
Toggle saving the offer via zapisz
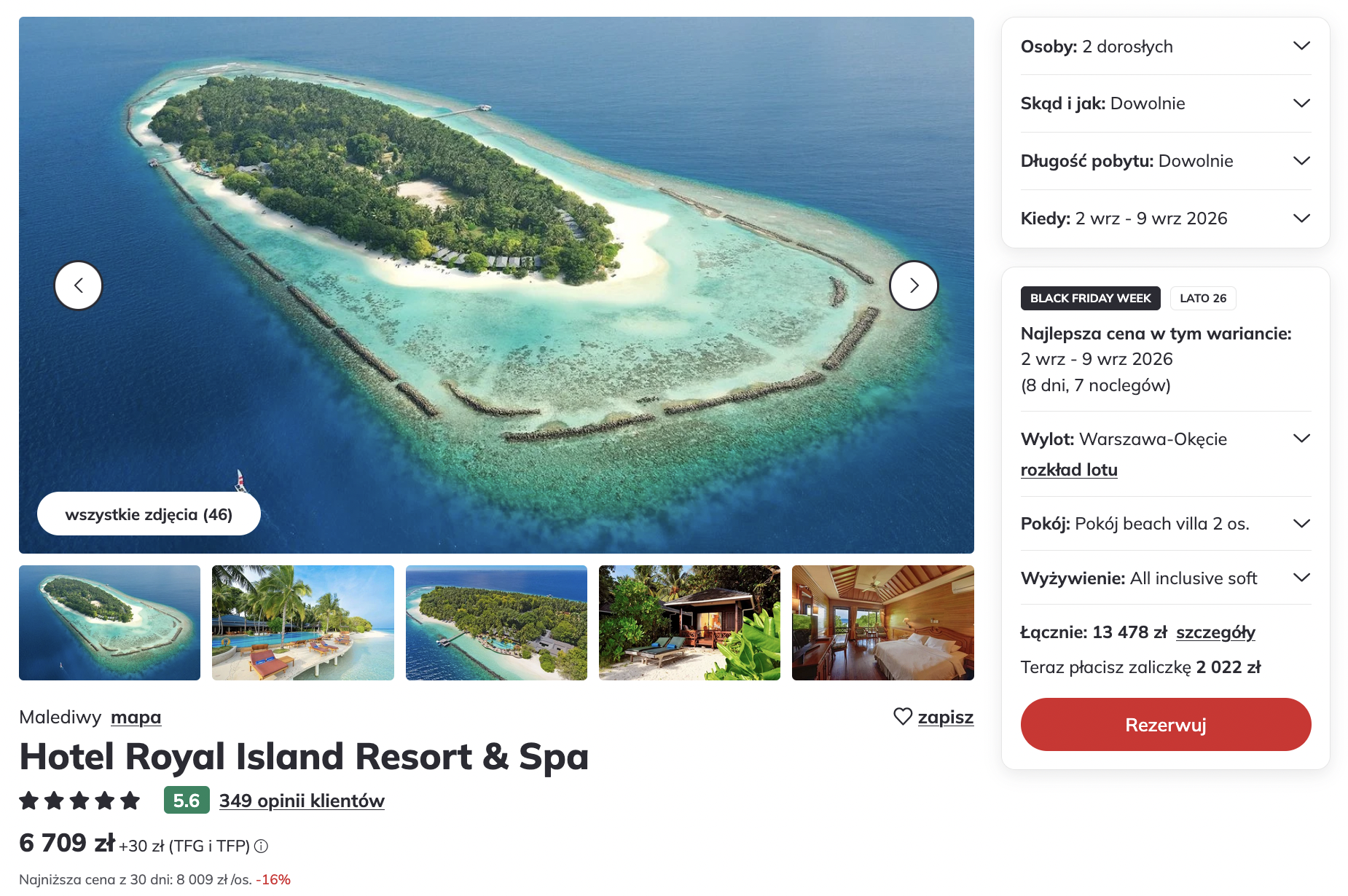(946, 718)
